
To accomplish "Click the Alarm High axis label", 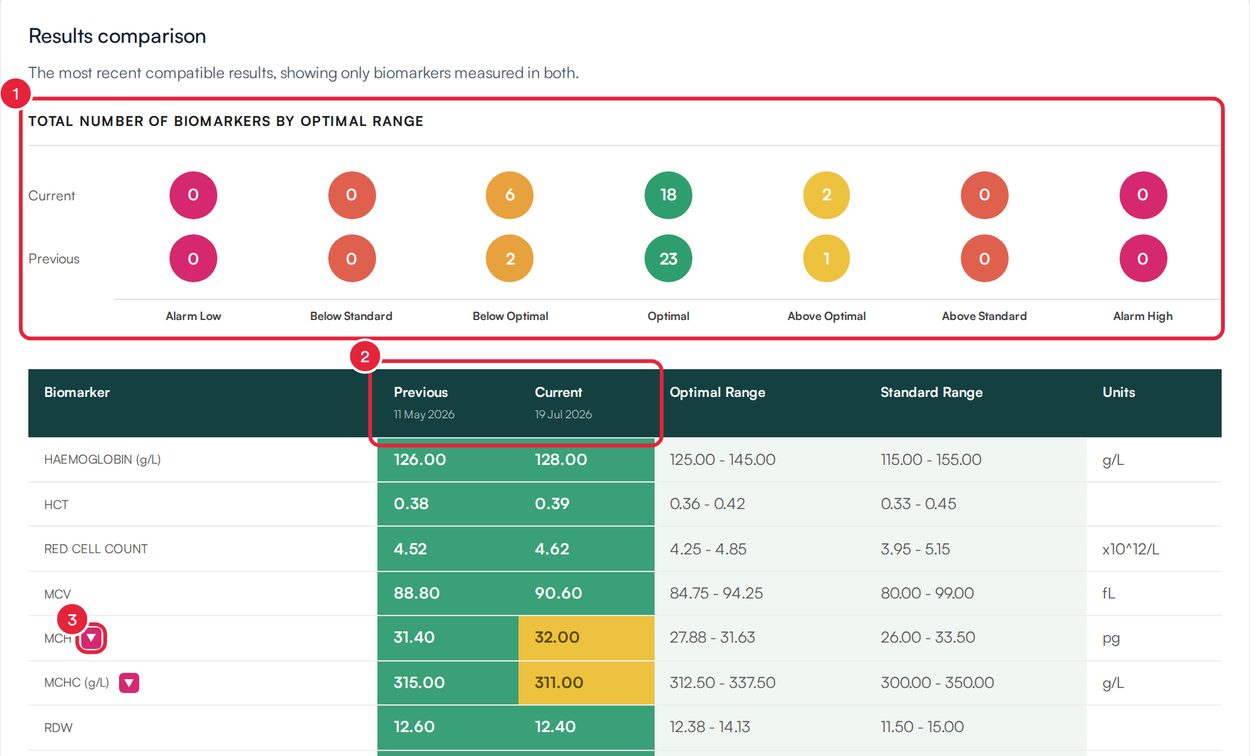I will tap(1142, 316).
